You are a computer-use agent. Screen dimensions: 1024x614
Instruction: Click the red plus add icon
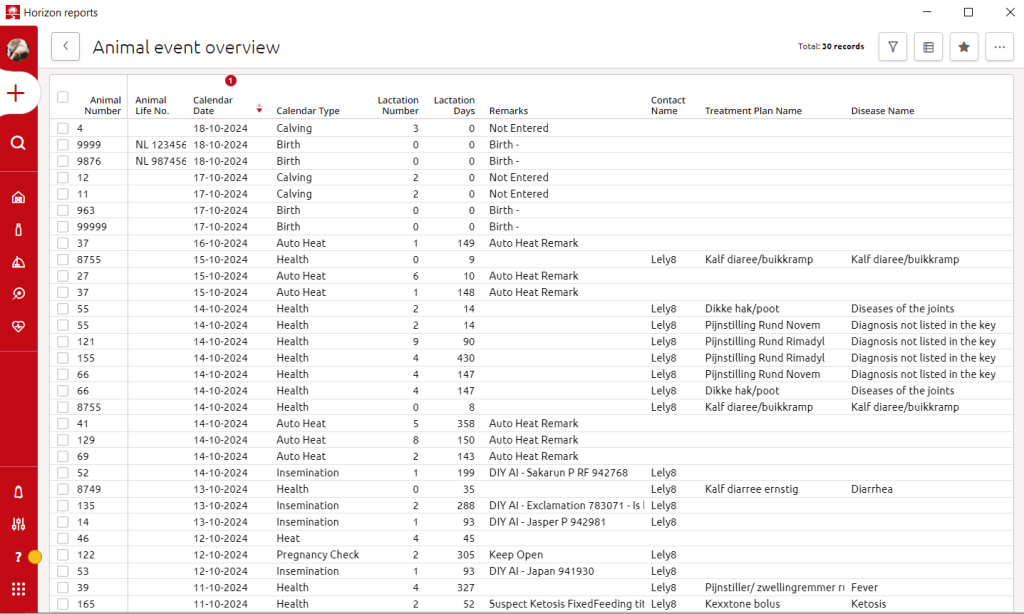(x=16, y=93)
